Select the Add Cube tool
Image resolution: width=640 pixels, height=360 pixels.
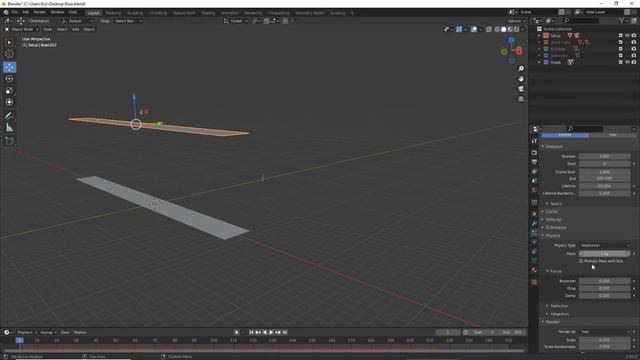[x=9, y=141]
